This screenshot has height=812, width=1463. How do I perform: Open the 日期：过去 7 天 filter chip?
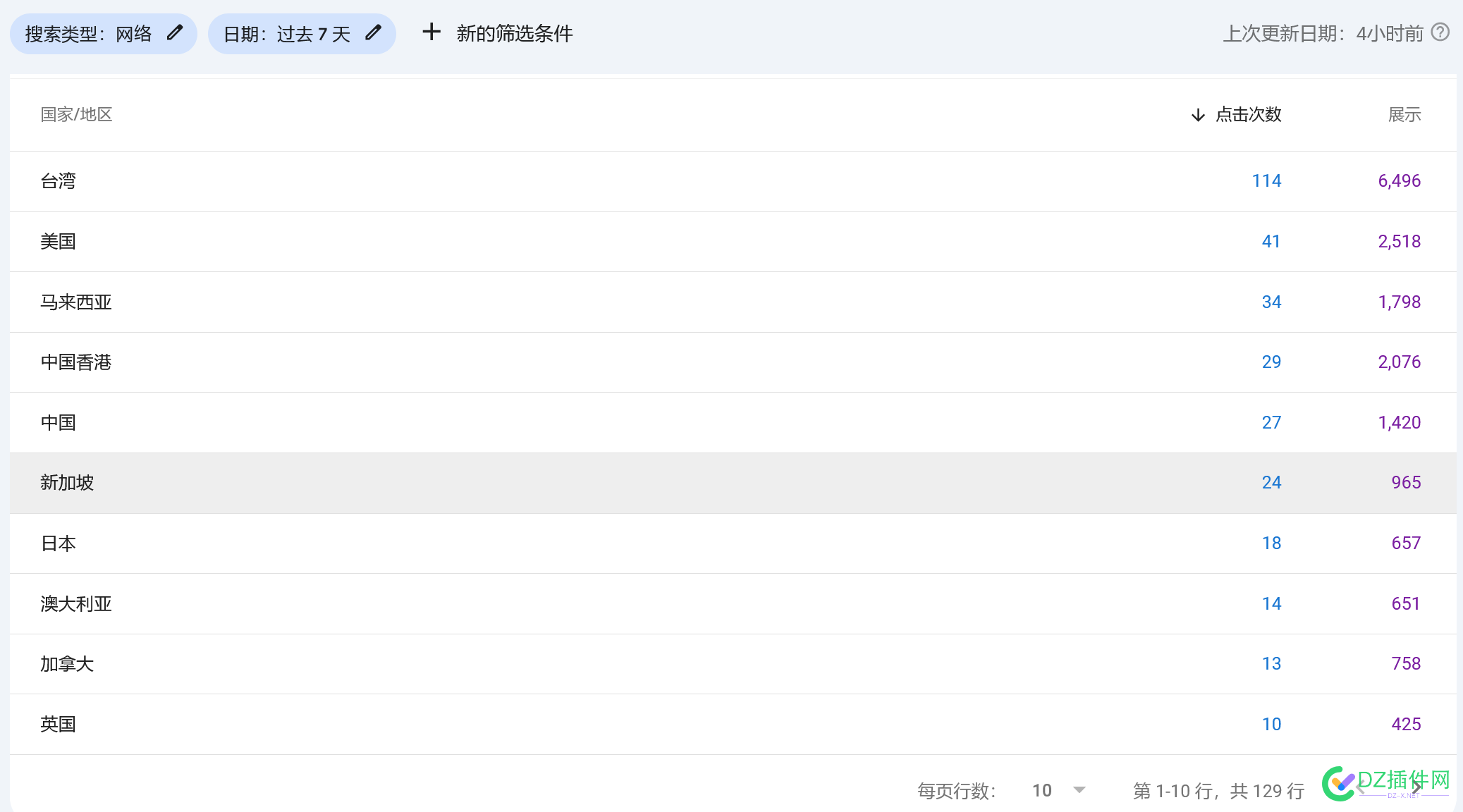pos(302,34)
